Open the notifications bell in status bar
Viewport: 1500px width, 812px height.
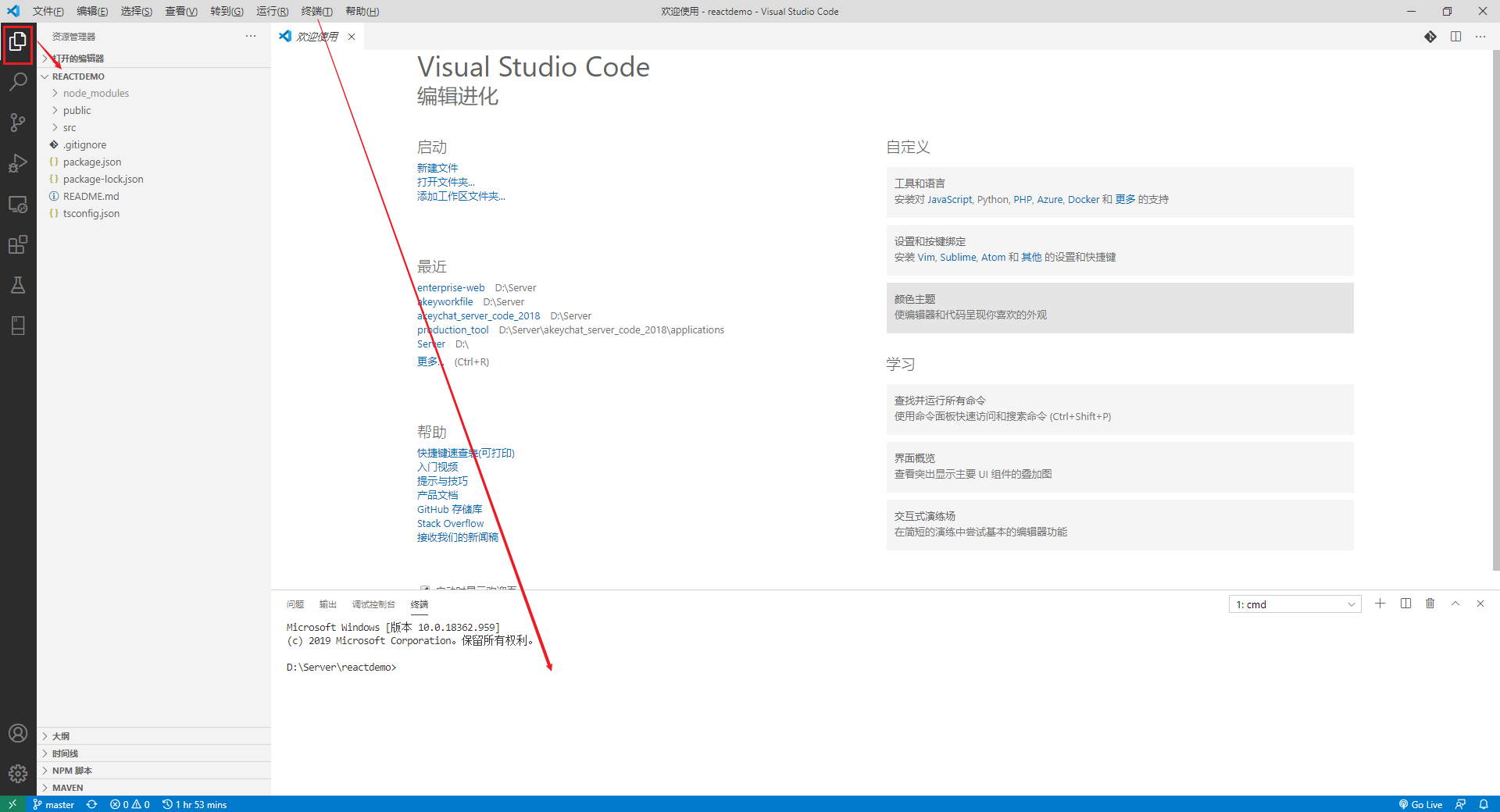pos(1483,804)
